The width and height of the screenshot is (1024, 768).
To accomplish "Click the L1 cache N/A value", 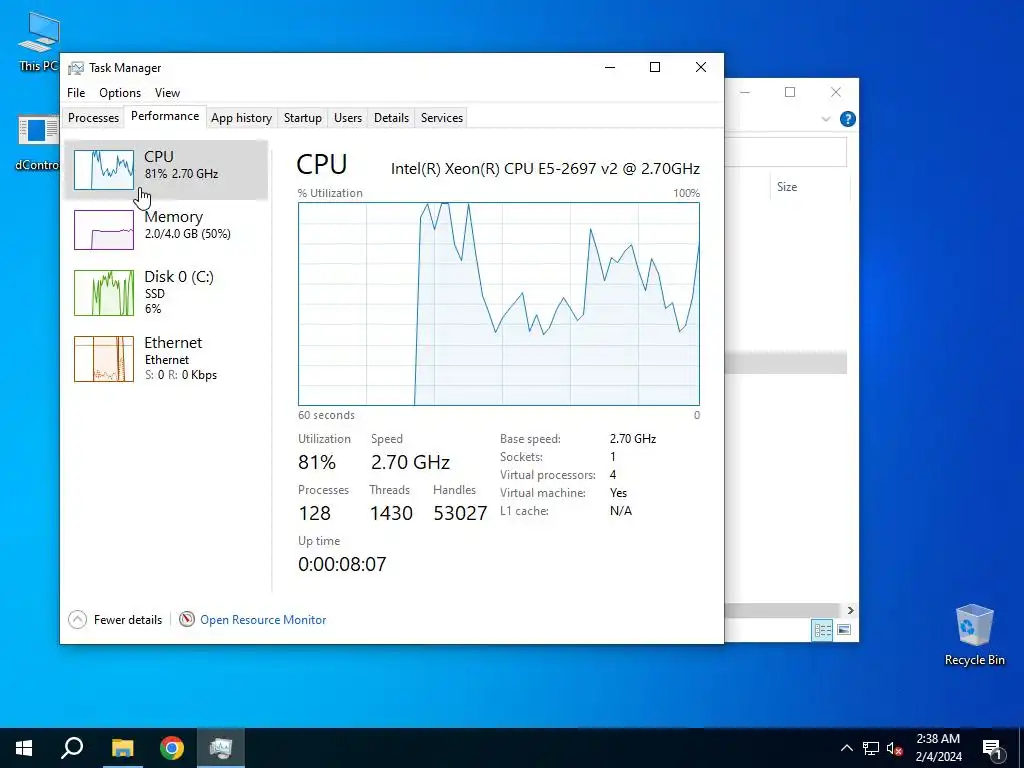I will pyautogui.click(x=620, y=511).
